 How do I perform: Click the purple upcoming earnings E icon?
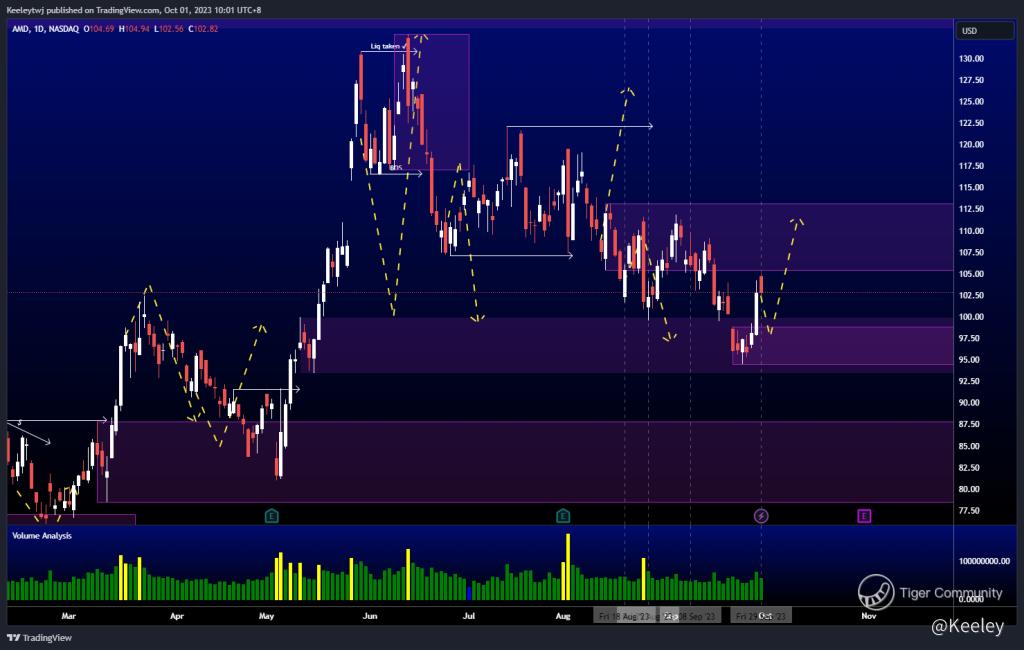pyautogui.click(x=864, y=516)
